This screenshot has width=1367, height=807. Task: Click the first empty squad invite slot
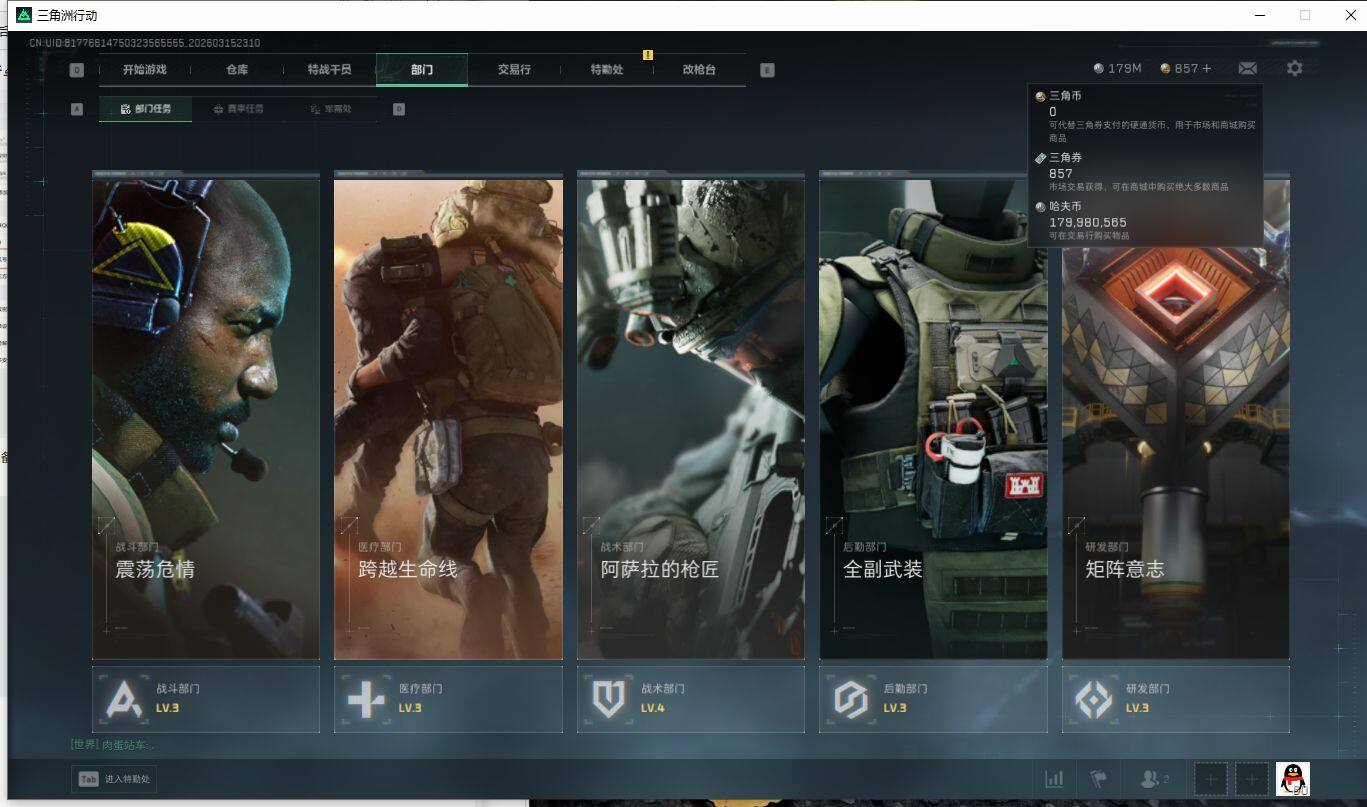(1210, 779)
